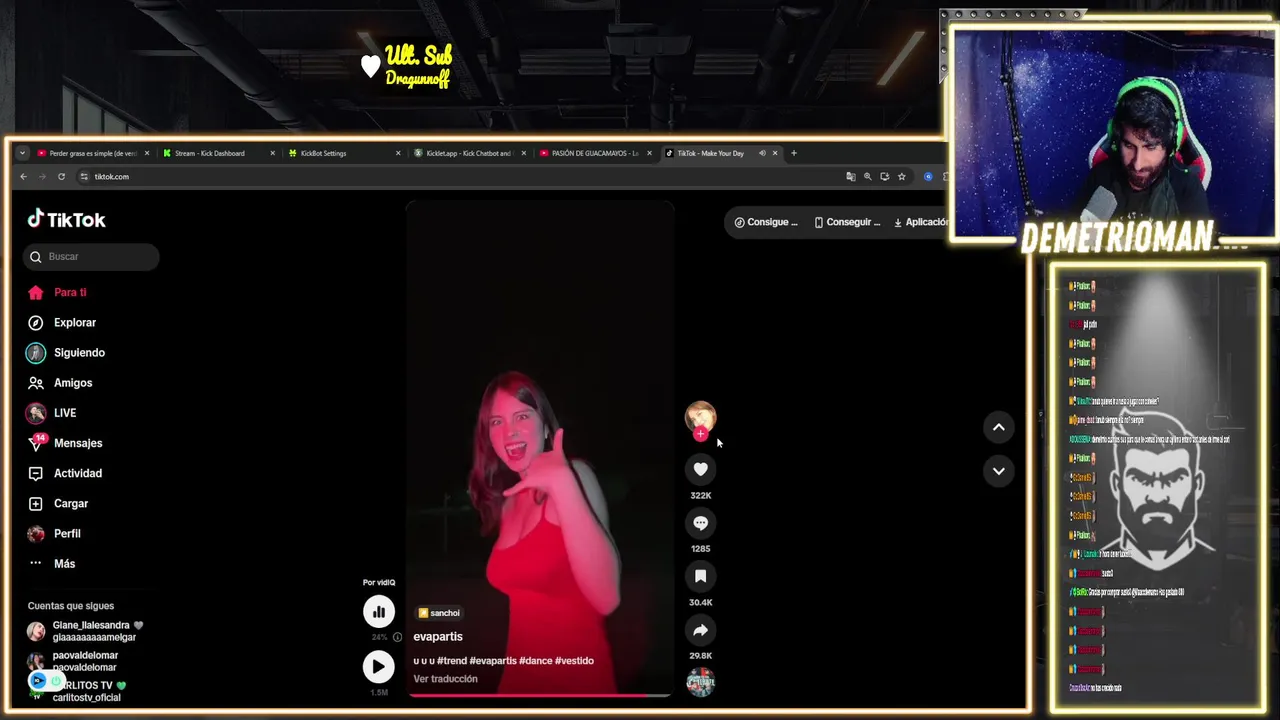This screenshot has height=720, width=1280.
Task: Click translate page icon in address bar
Action: coord(851,177)
